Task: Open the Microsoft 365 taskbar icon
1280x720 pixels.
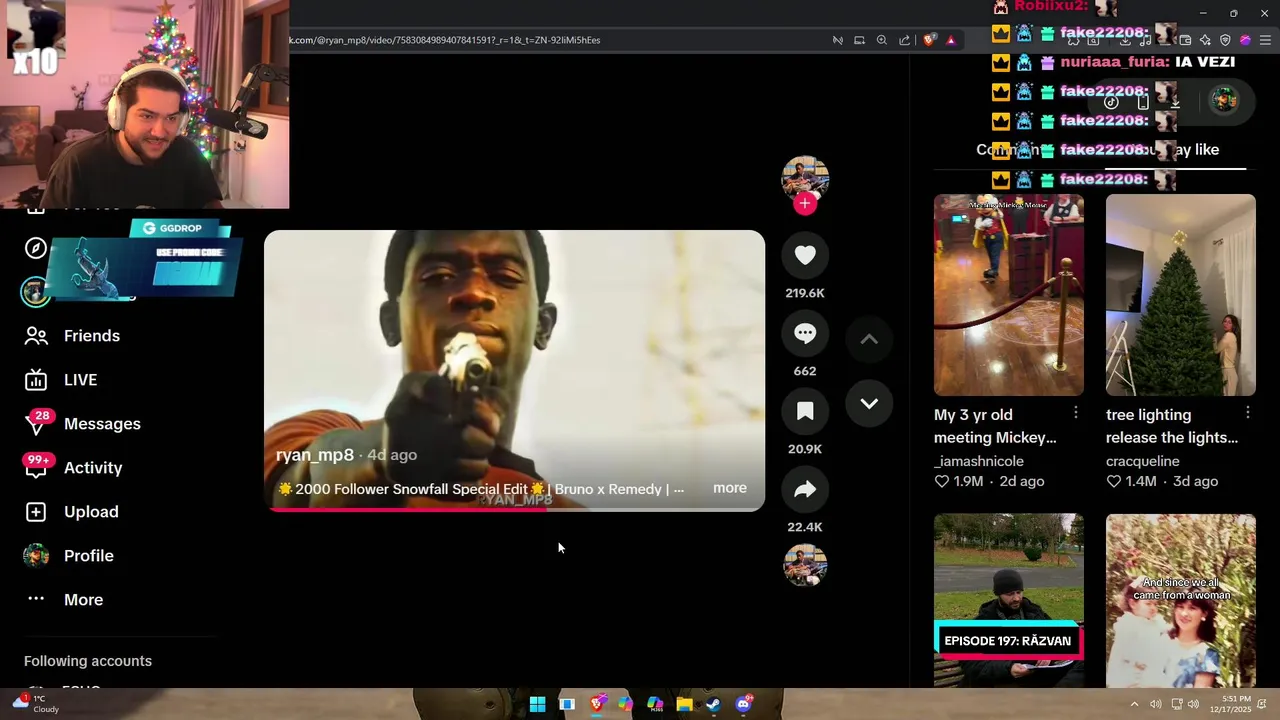Action: click(655, 704)
